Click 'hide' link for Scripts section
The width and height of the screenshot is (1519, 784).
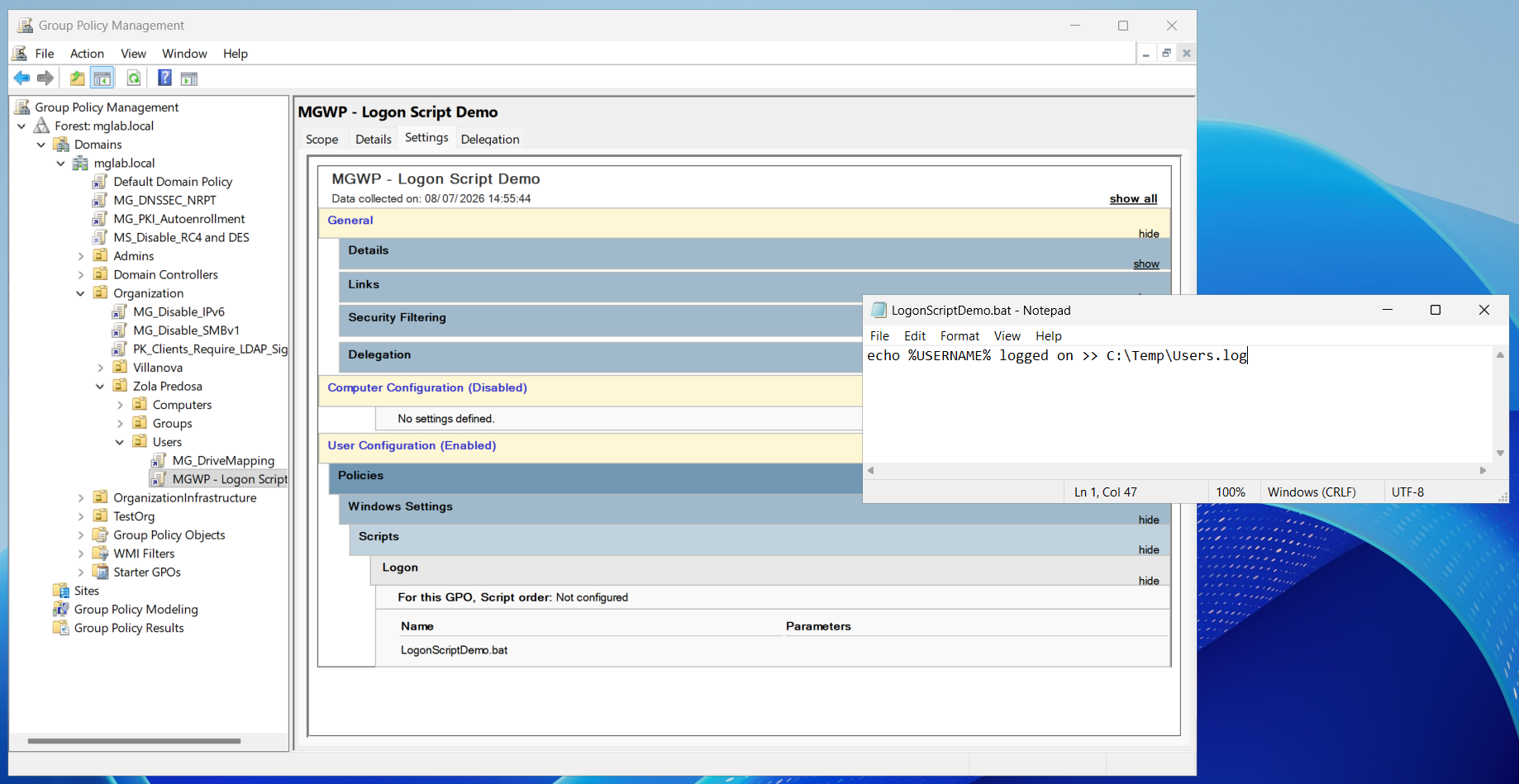point(1149,550)
